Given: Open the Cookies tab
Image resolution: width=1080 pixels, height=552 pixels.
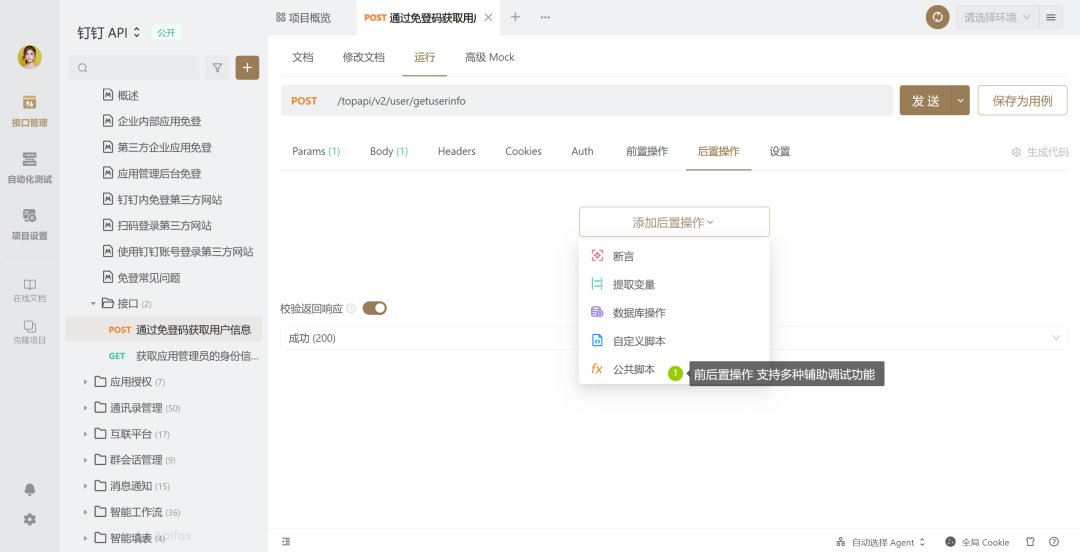Looking at the screenshot, I should 523,152.
